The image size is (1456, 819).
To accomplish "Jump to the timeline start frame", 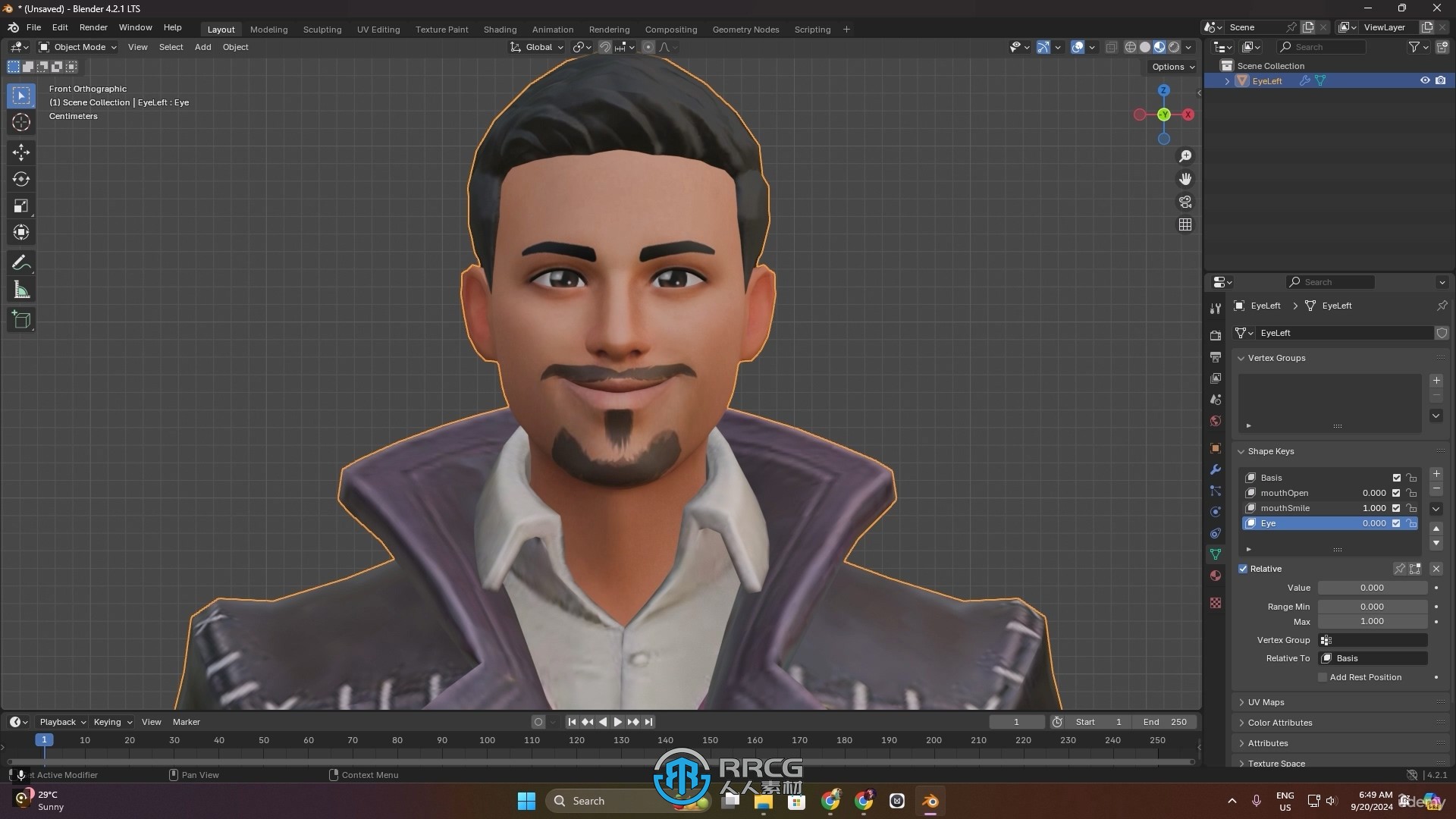I will 572,722.
